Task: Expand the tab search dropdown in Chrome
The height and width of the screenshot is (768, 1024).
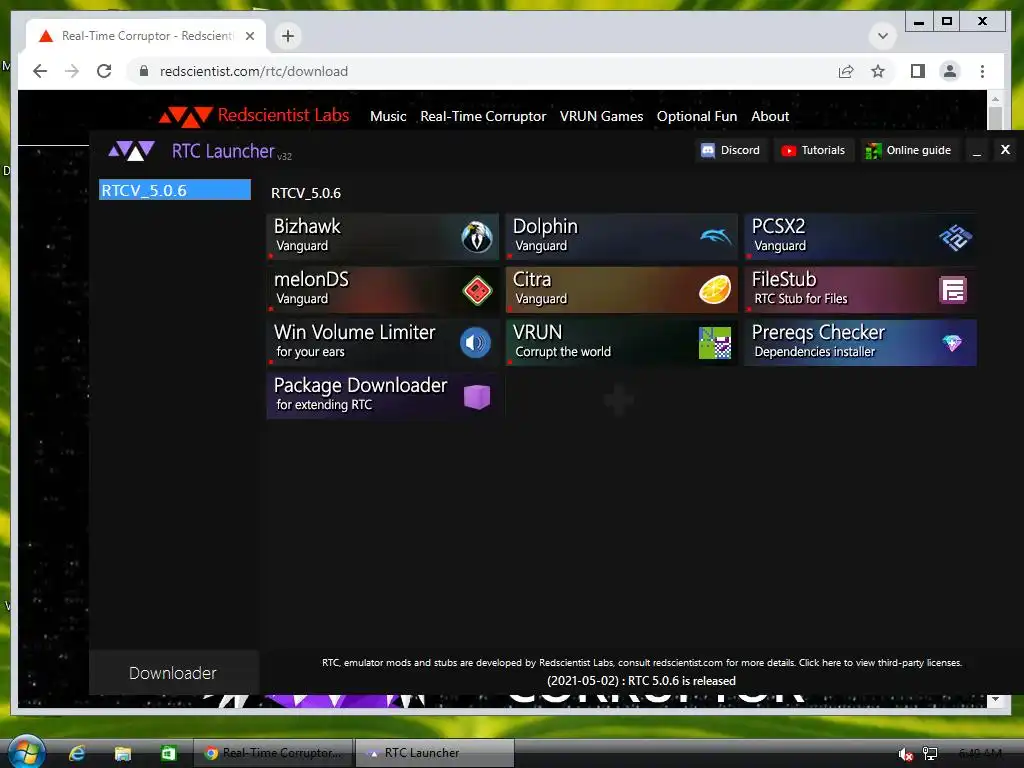Action: tap(883, 36)
